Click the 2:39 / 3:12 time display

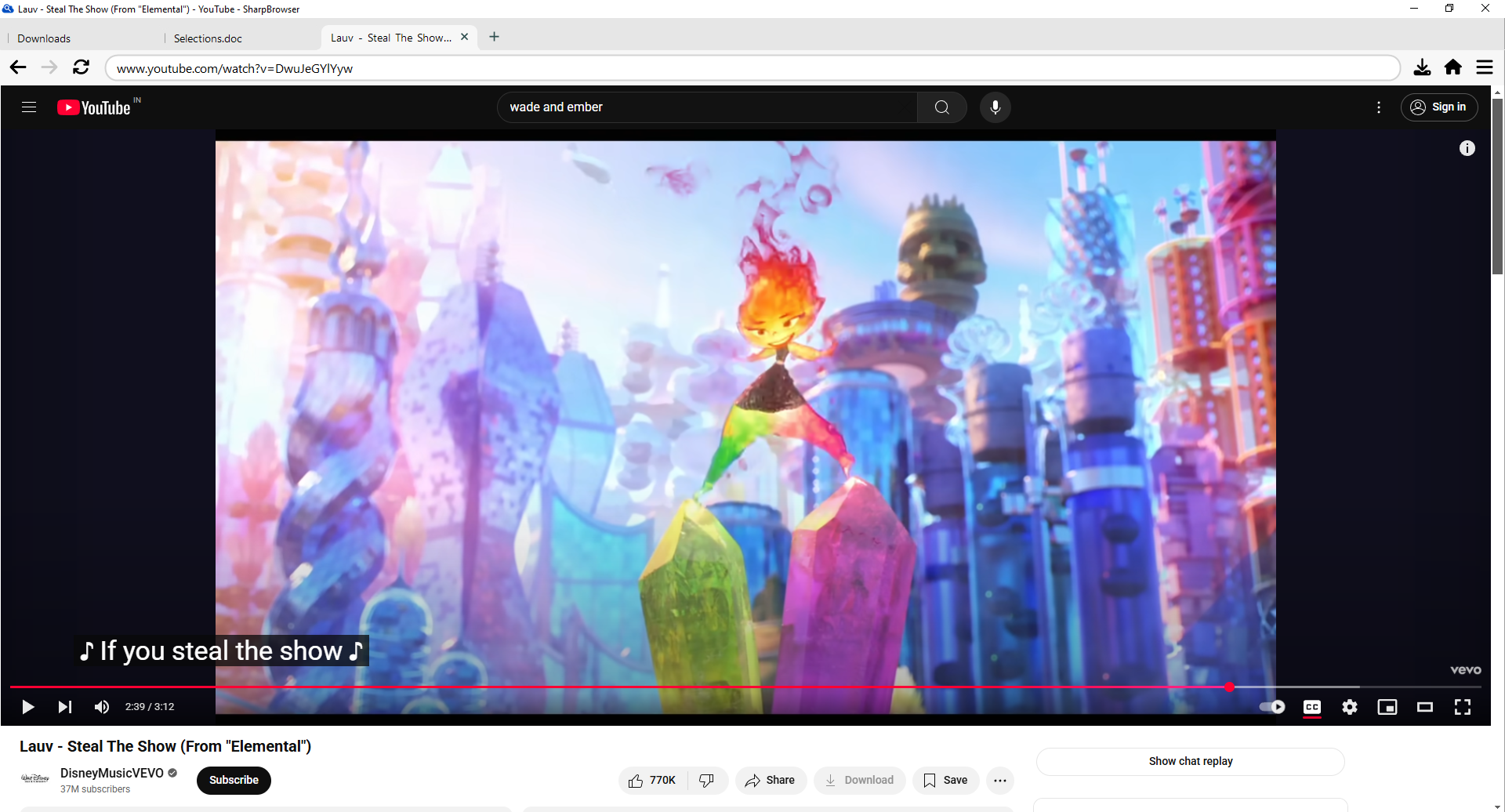click(150, 707)
